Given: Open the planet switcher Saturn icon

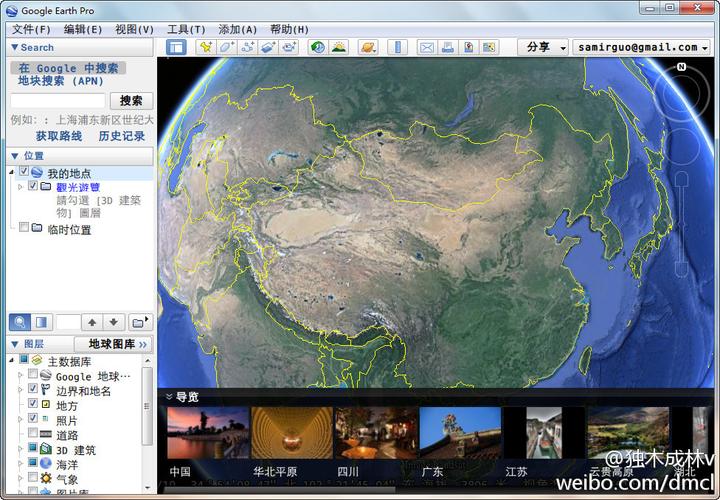Looking at the screenshot, I should 368,47.
